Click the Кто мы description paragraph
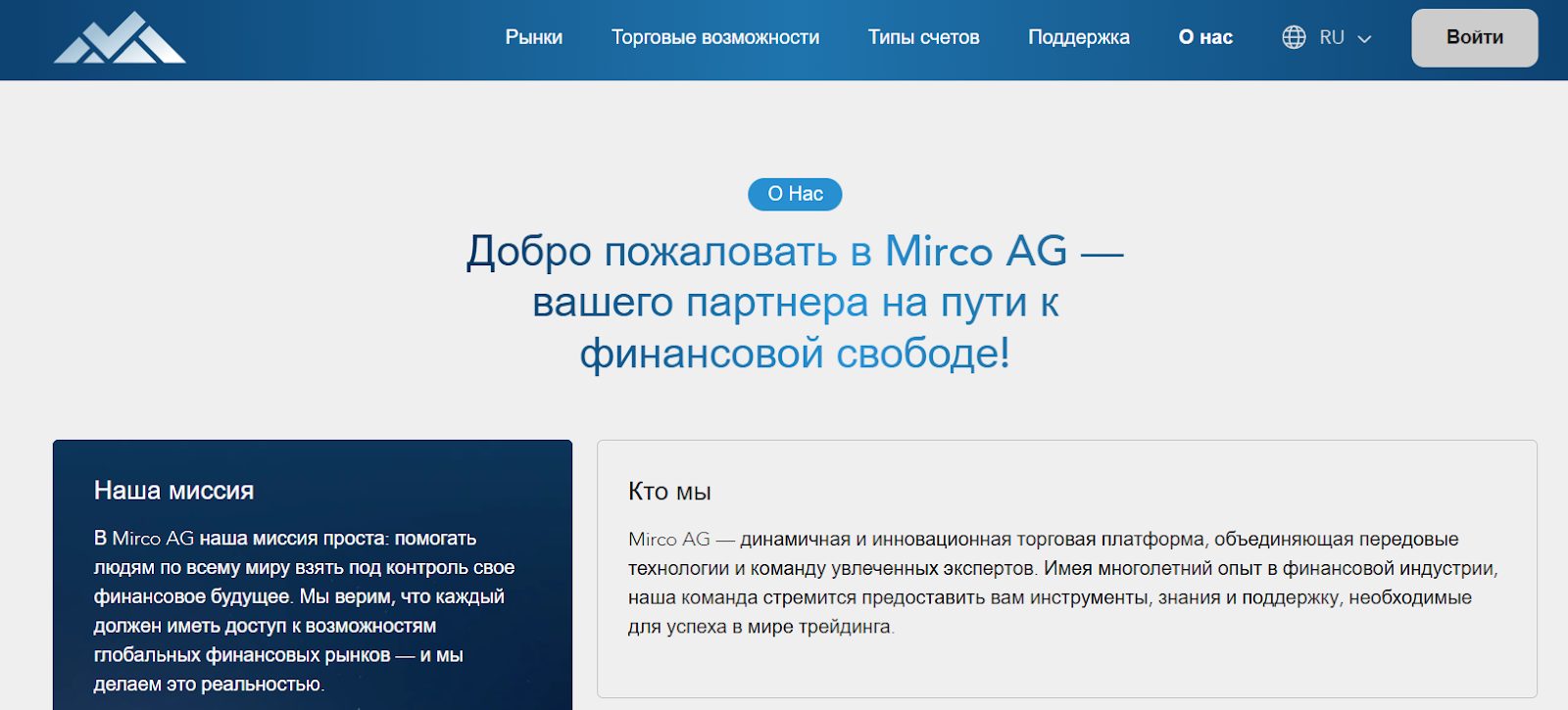This screenshot has height=710, width=1568. (x=1062, y=583)
